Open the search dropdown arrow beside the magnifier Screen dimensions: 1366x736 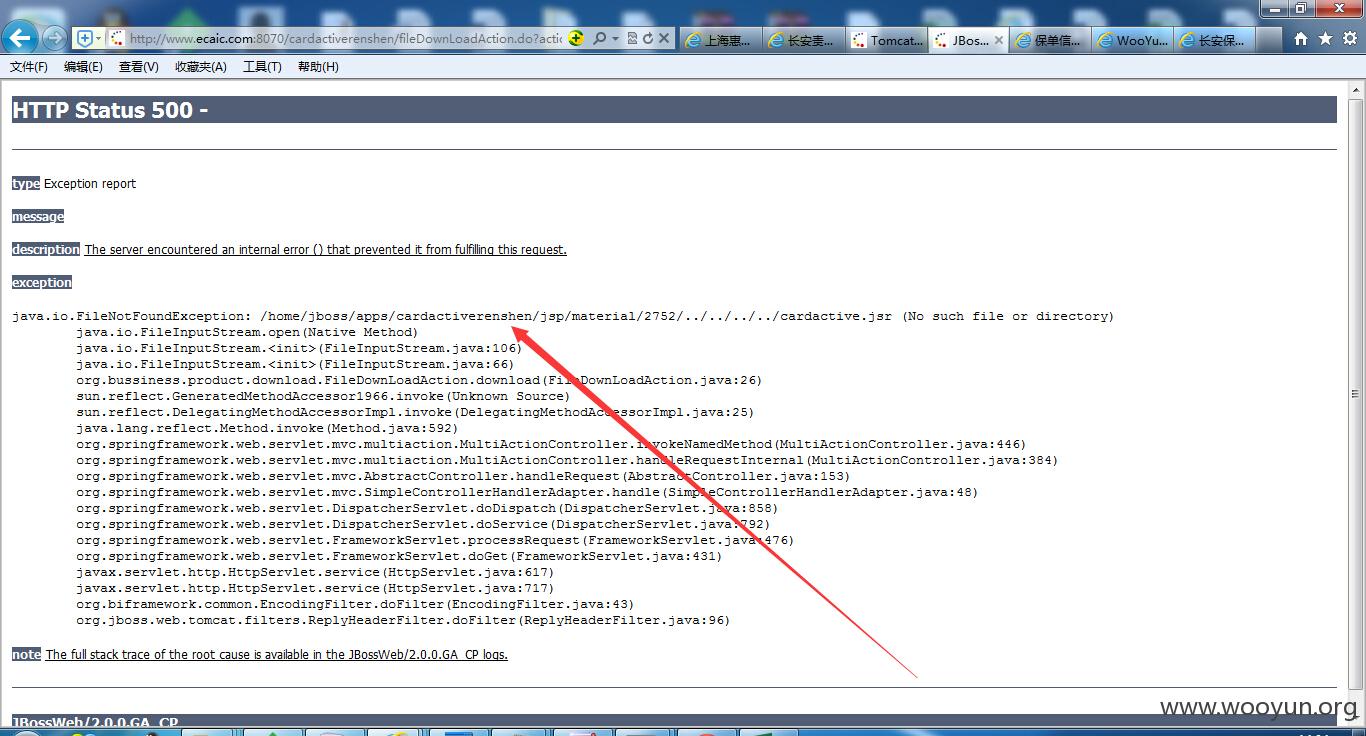615,38
